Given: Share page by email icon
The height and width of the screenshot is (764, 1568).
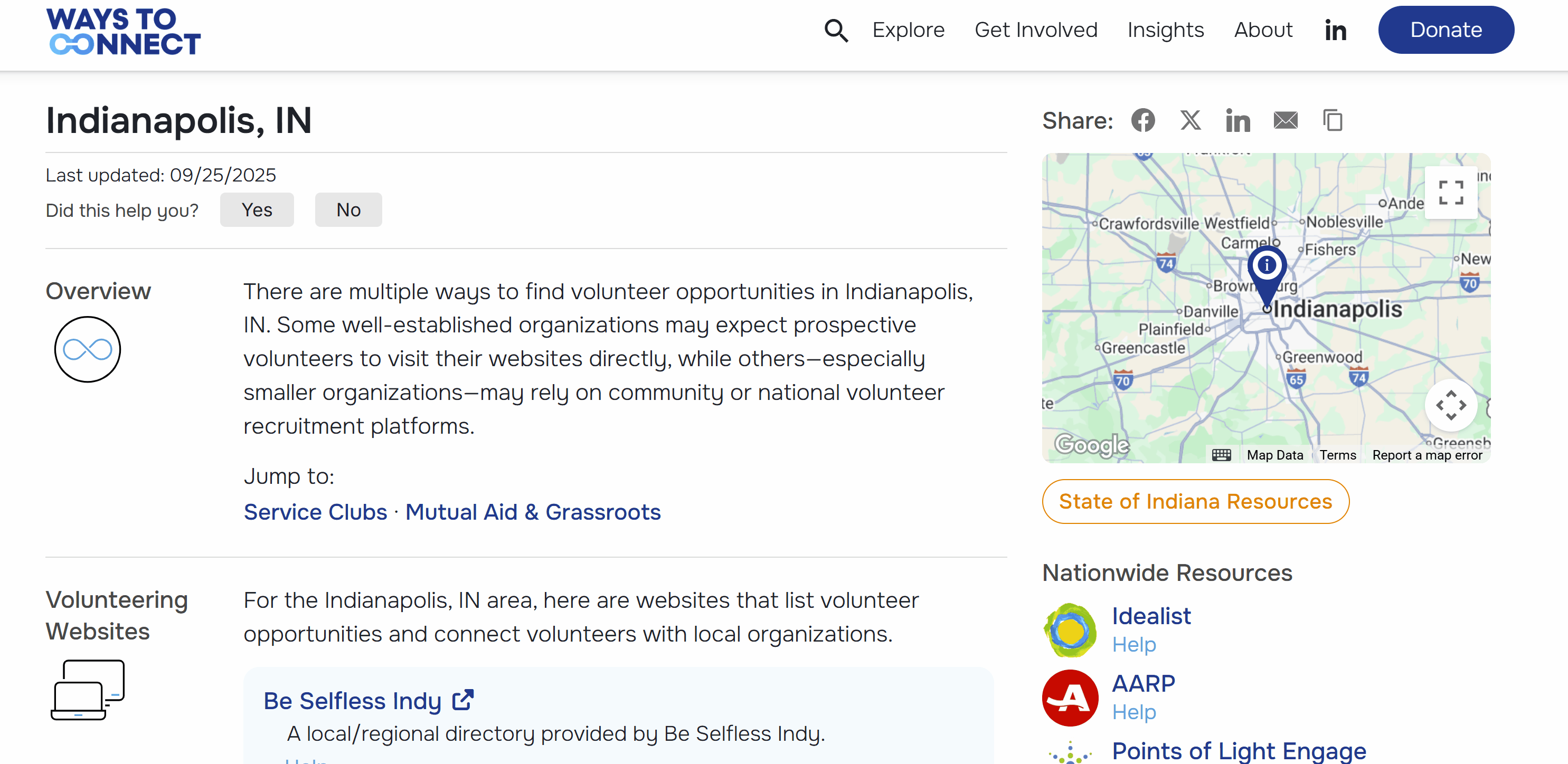Looking at the screenshot, I should [1285, 120].
